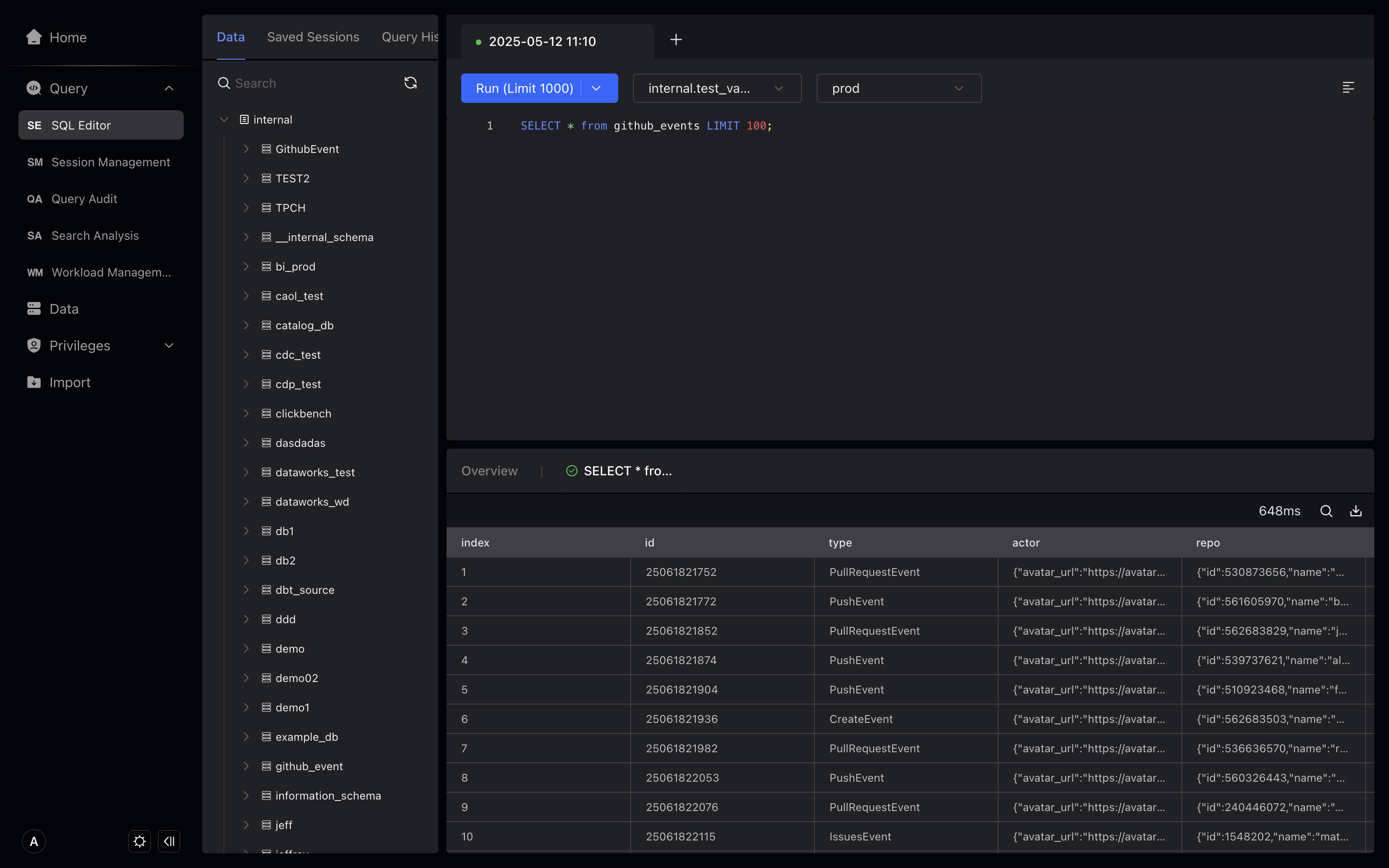This screenshot has width=1389, height=868.
Task: Click the clickbench database icon
Action: coord(266,413)
